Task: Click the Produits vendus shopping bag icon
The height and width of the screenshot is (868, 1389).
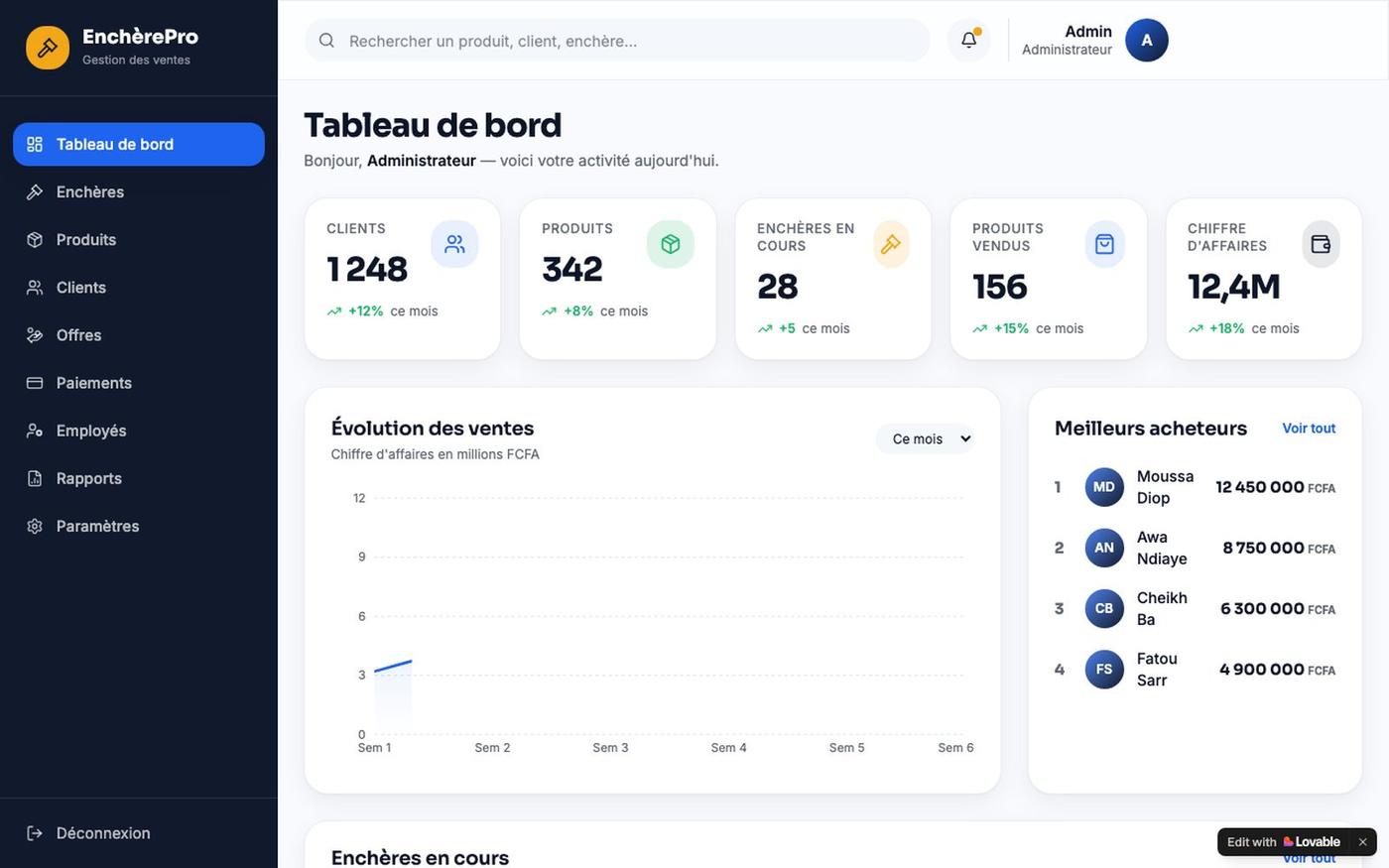Action: [x=1105, y=244]
